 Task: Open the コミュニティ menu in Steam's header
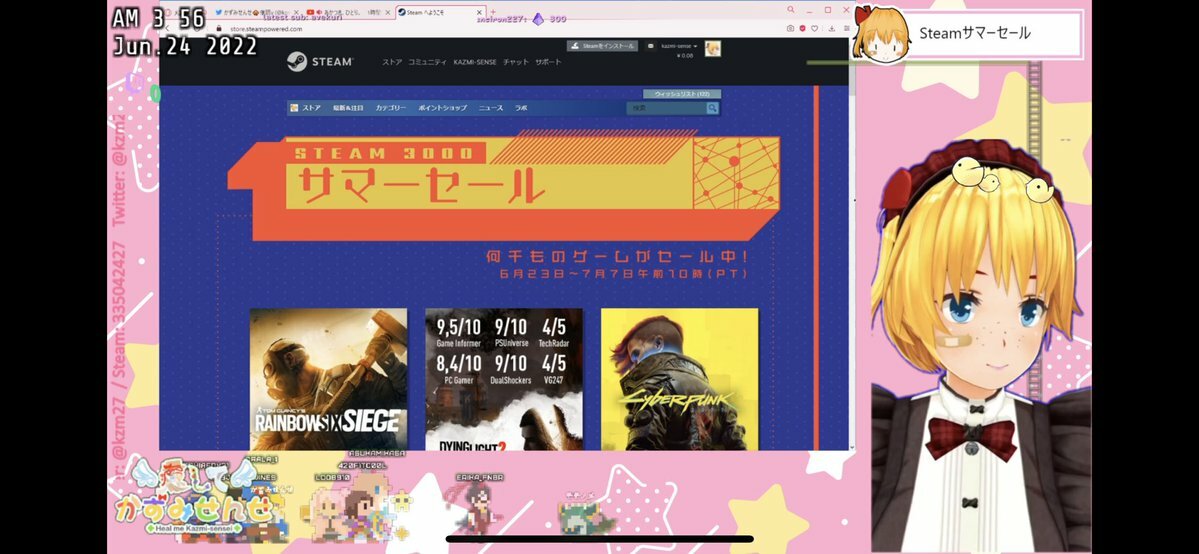427,62
